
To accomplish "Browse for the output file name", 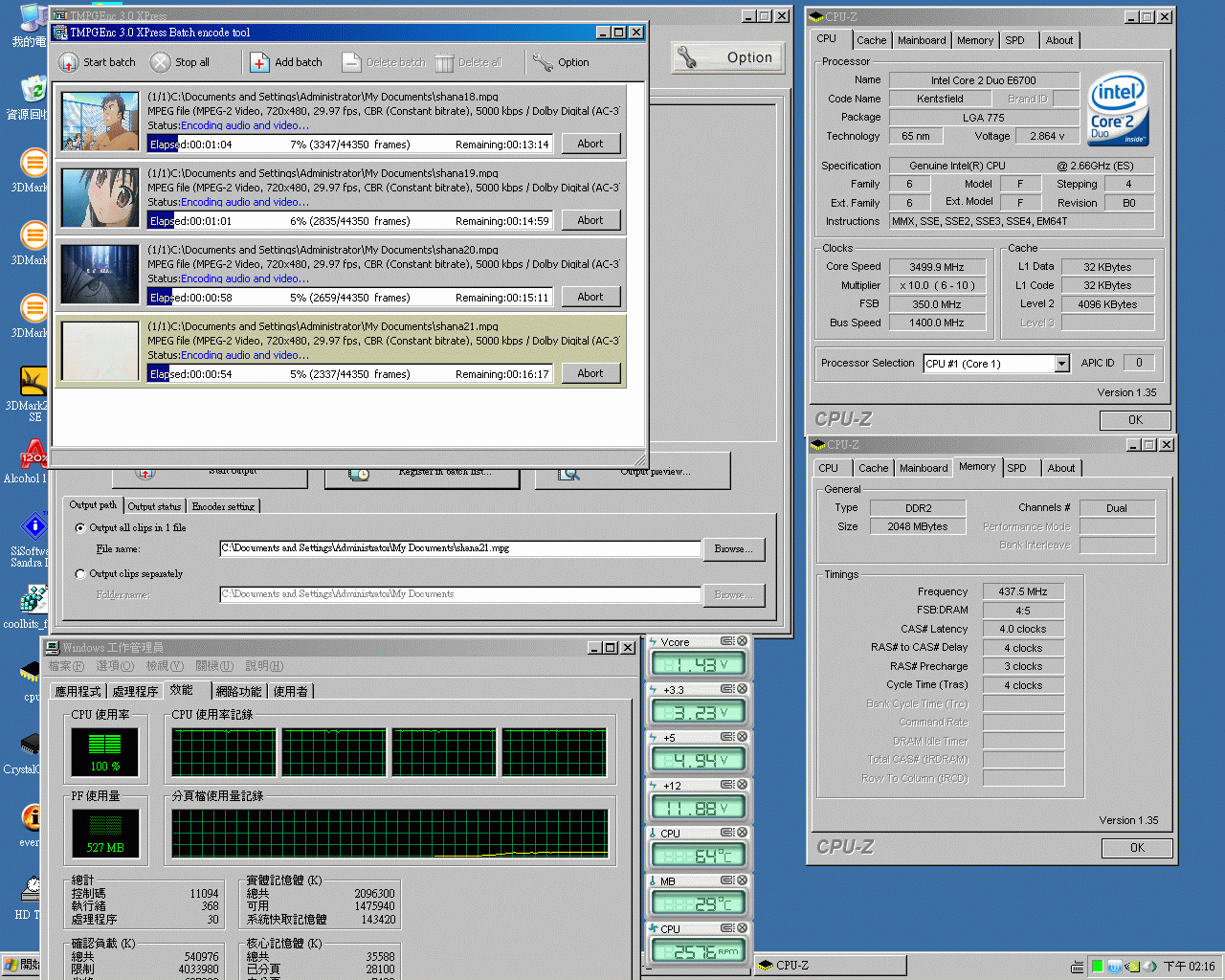I will [x=734, y=548].
